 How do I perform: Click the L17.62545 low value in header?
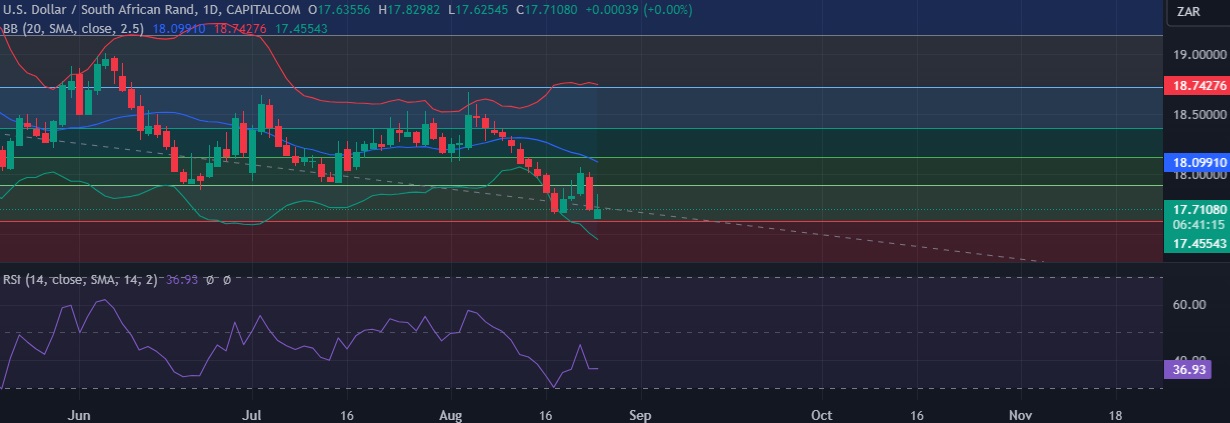480,9
